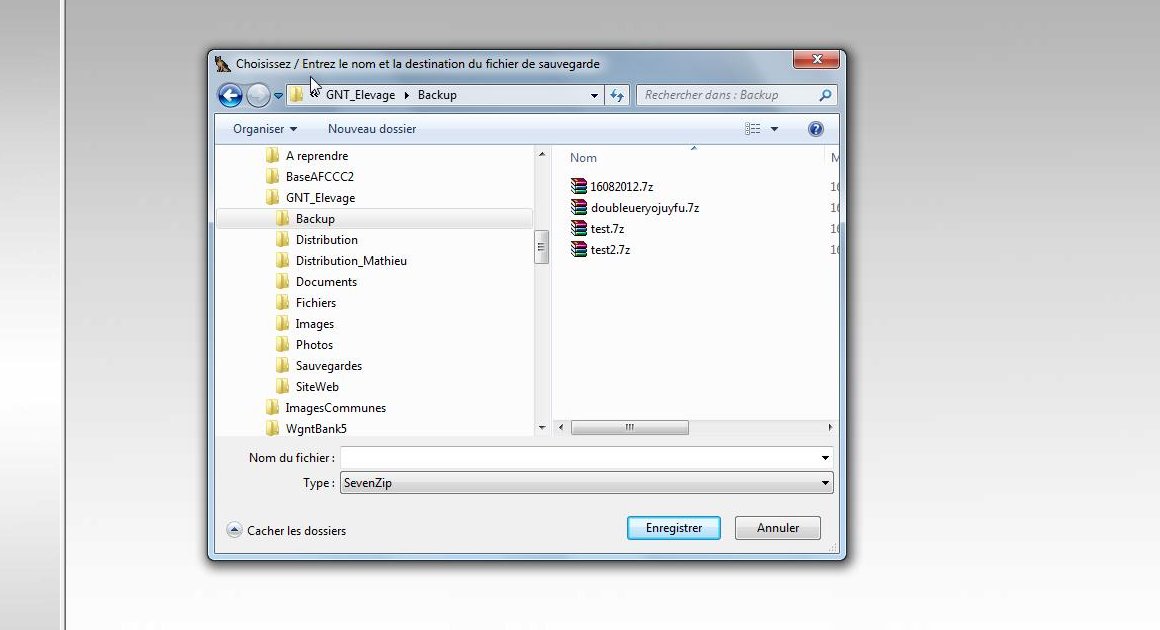Click the blue Back navigation arrow

[230, 96]
